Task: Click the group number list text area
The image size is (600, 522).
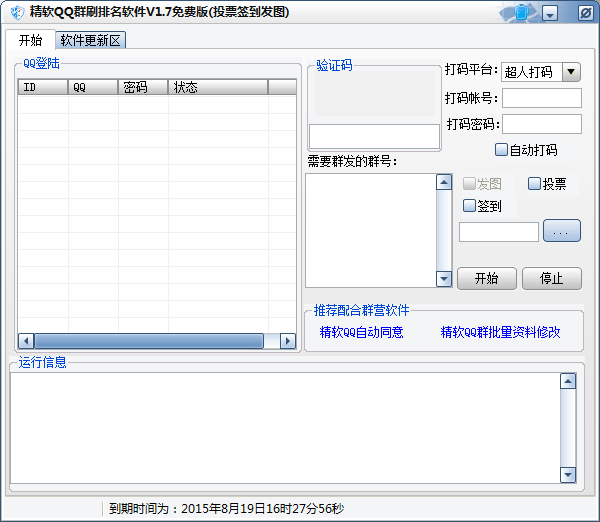Action: click(371, 230)
